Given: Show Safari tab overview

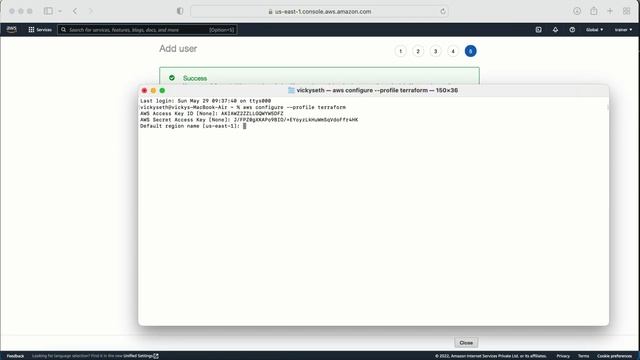Looking at the screenshot, I should pos(627,11).
